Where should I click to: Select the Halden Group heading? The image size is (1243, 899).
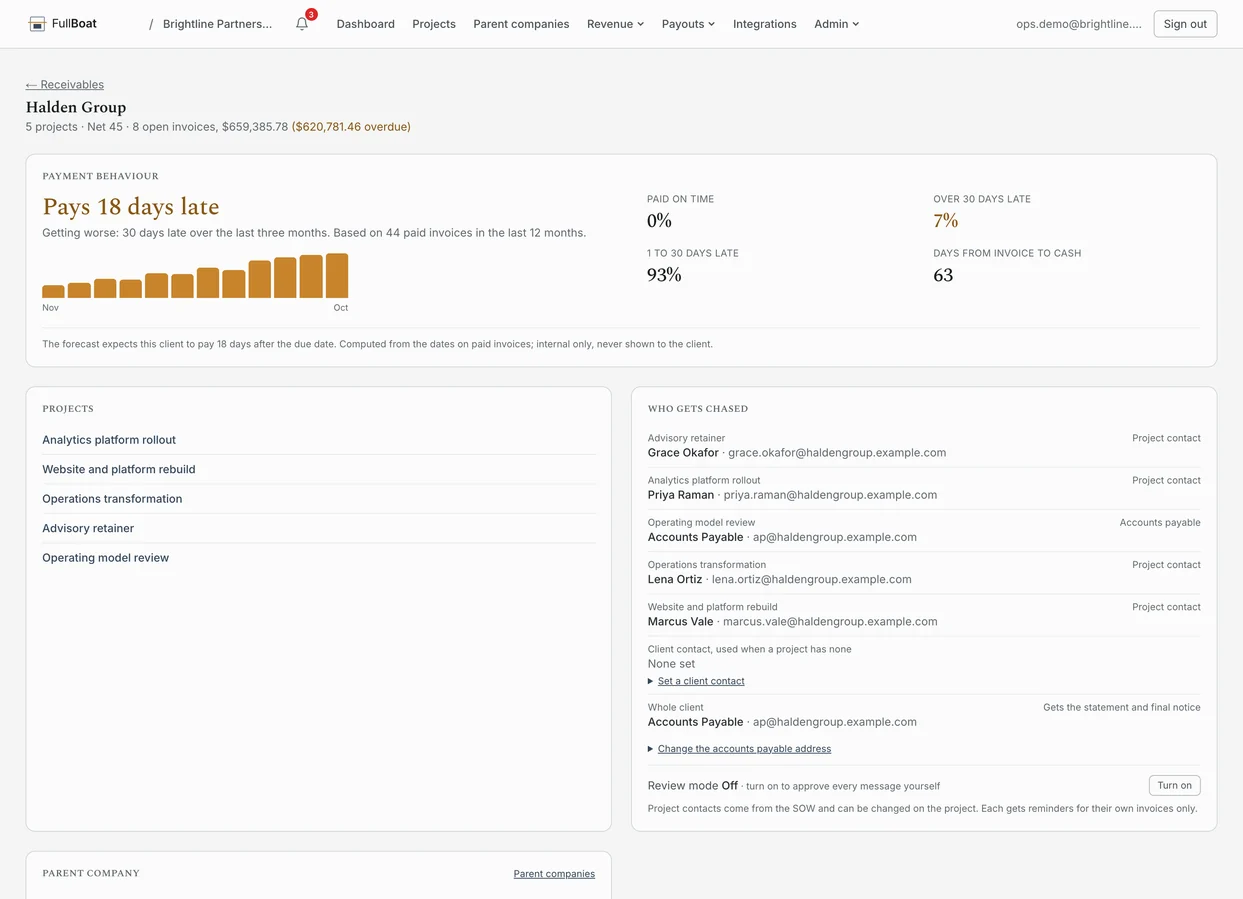76,107
